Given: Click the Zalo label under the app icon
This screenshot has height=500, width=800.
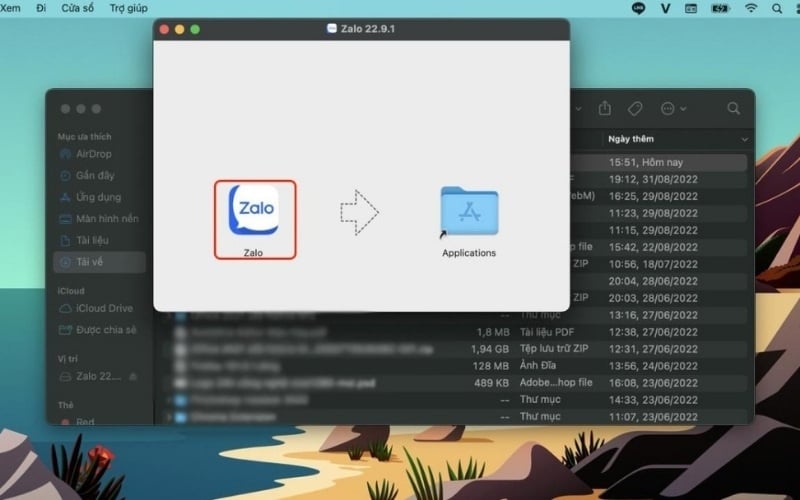Looking at the screenshot, I should coord(254,253).
